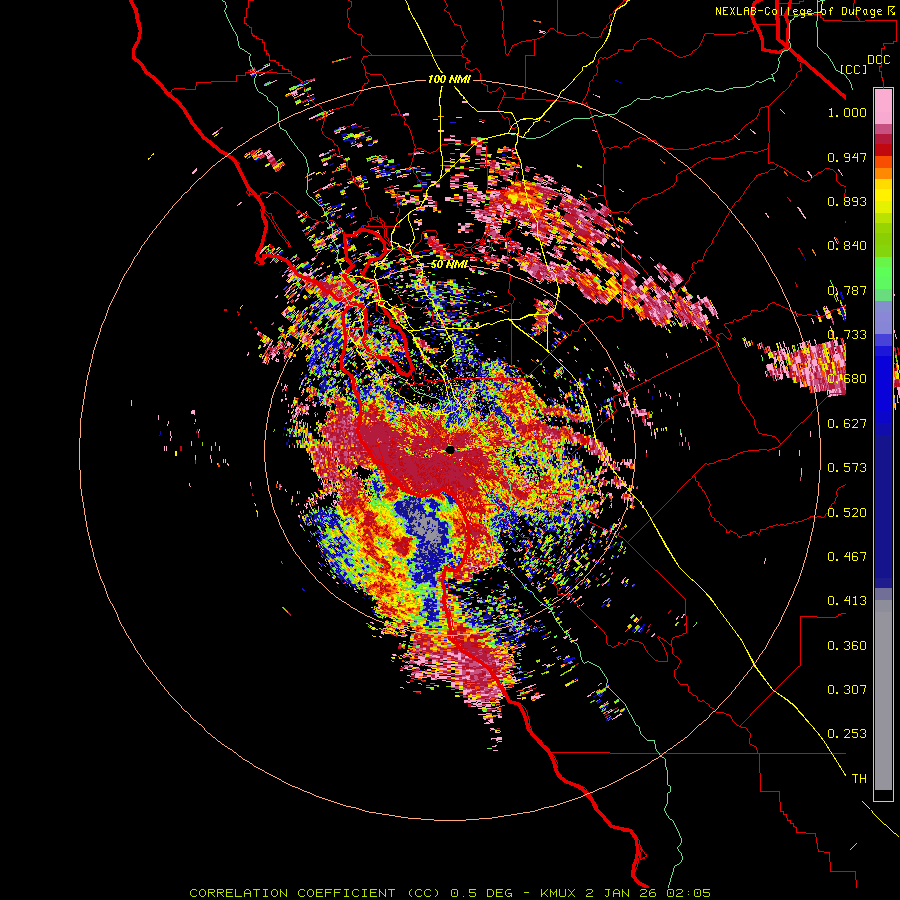Select the 0.413 legend value
Viewport: 900px width, 900px height.
pyautogui.click(x=847, y=601)
